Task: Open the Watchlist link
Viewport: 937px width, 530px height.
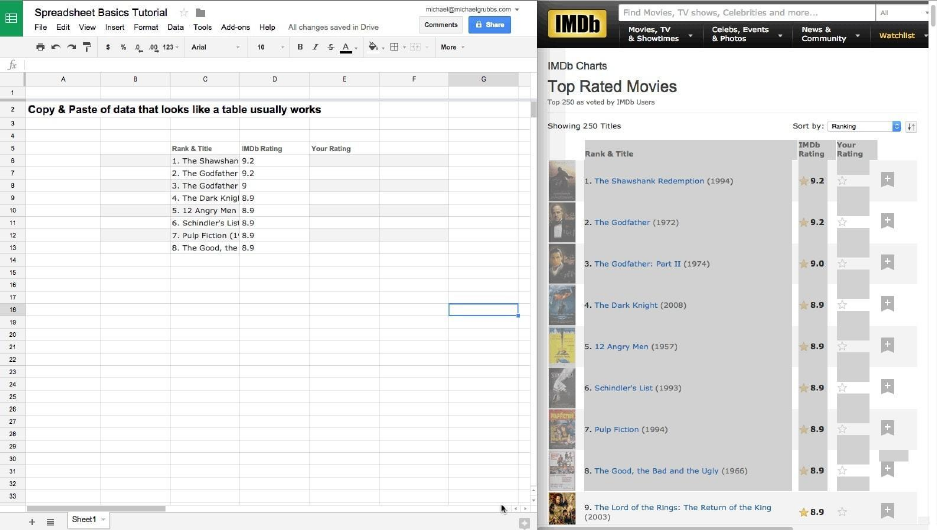Action: (x=896, y=35)
